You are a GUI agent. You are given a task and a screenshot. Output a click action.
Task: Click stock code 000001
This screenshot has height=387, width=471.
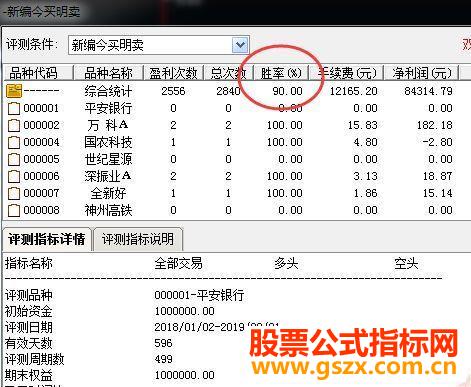pos(41,108)
